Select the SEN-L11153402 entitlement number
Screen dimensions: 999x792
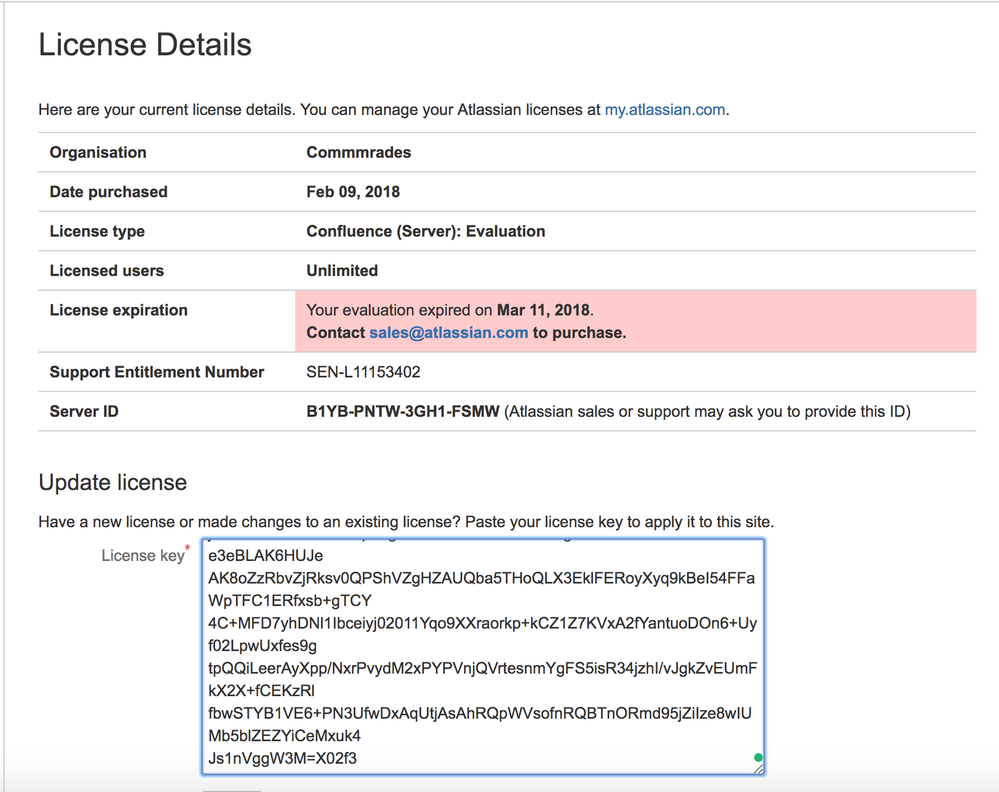[363, 372]
